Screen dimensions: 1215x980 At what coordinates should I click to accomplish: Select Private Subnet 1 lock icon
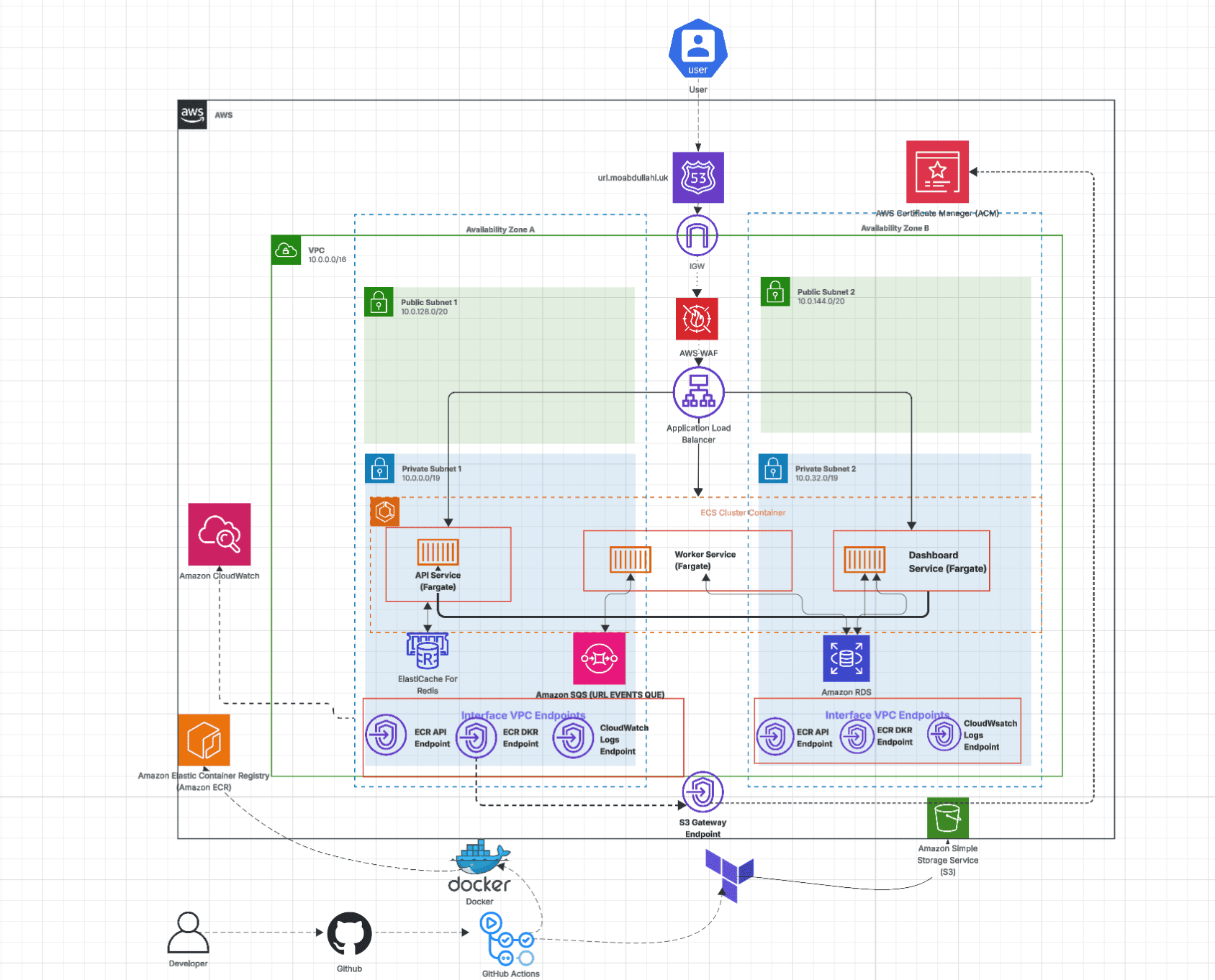pyautogui.click(x=379, y=468)
